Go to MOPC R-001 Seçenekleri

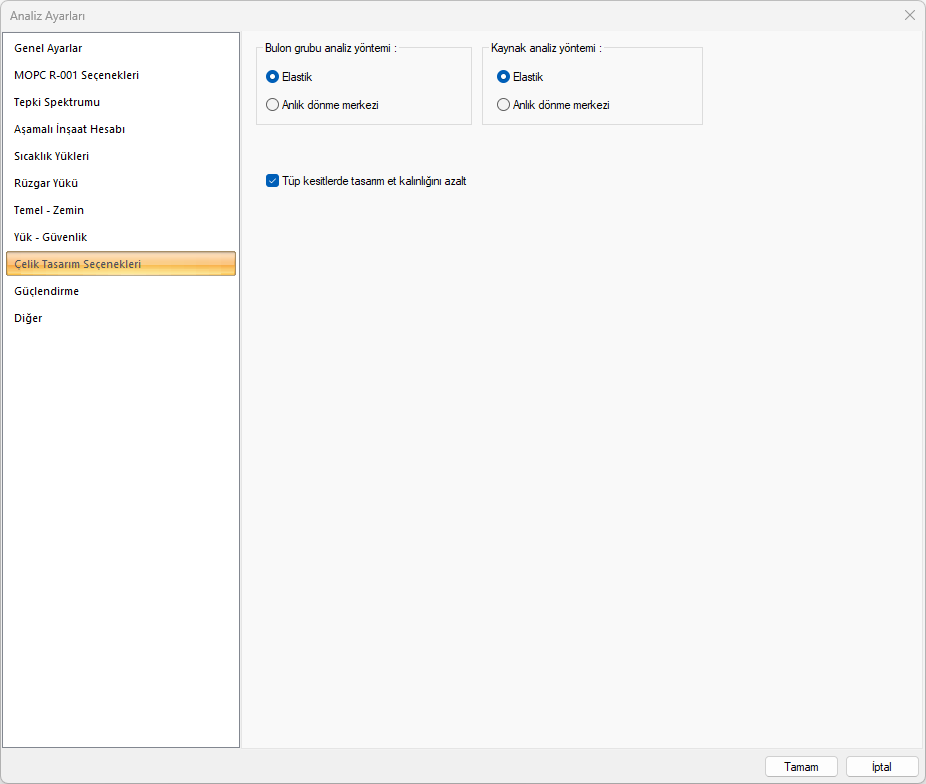coord(76,75)
